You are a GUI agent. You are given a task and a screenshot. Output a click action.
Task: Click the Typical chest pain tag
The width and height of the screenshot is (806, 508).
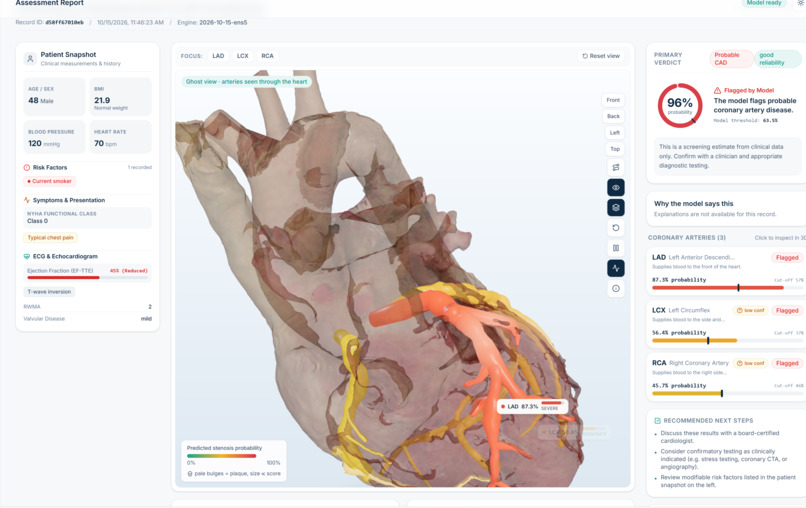point(50,238)
